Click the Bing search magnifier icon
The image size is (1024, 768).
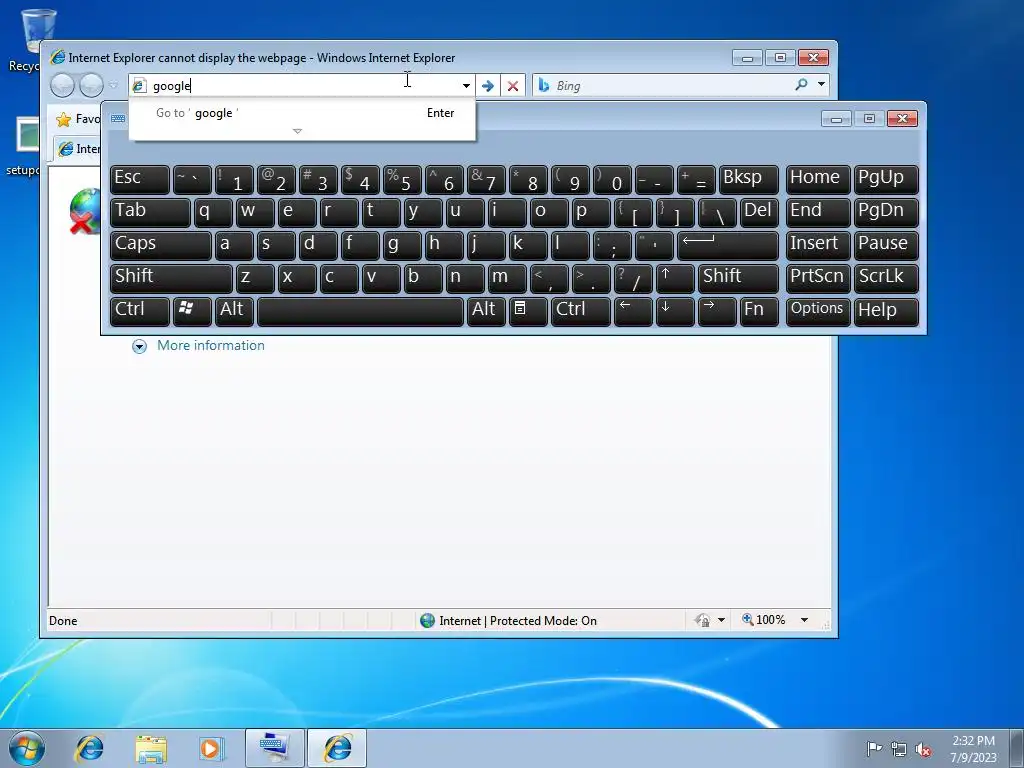[801, 85]
